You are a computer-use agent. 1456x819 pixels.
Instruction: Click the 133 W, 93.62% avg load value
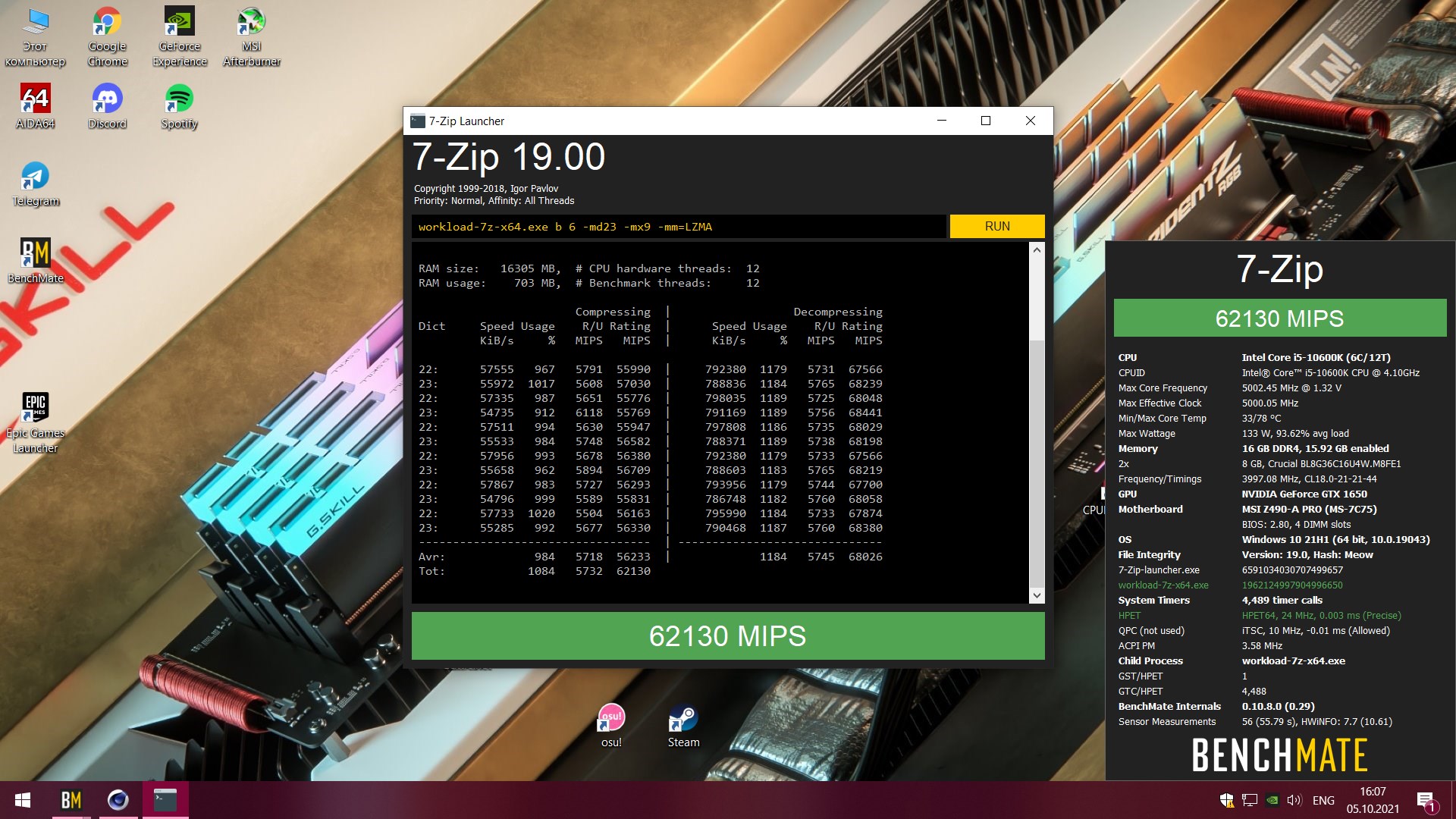point(1295,433)
